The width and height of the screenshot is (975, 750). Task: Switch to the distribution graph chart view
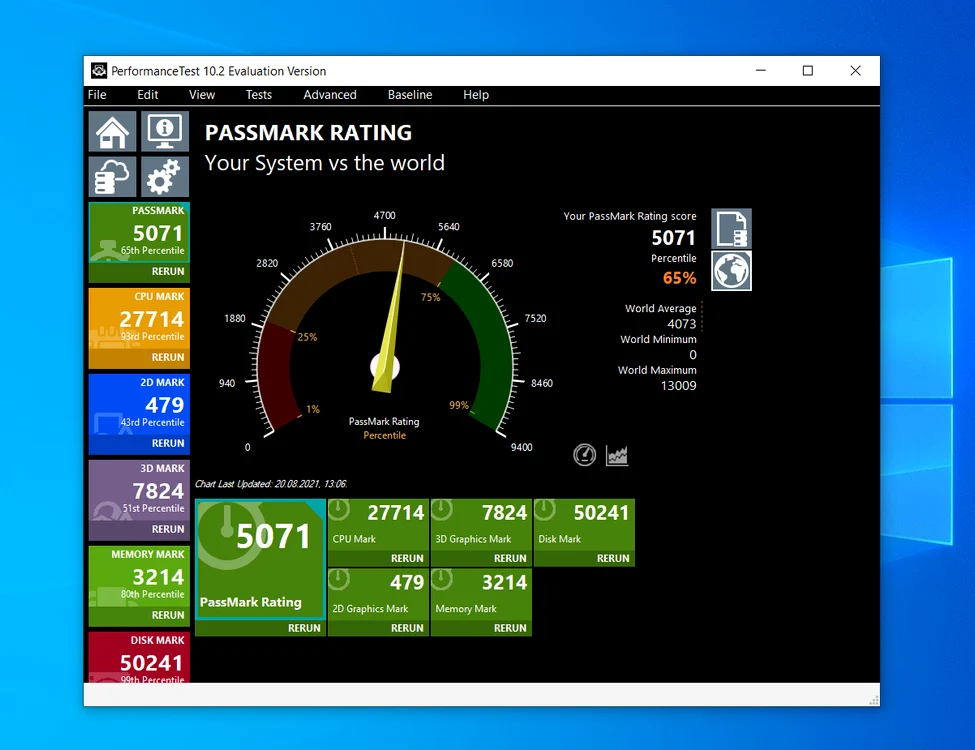617,455
